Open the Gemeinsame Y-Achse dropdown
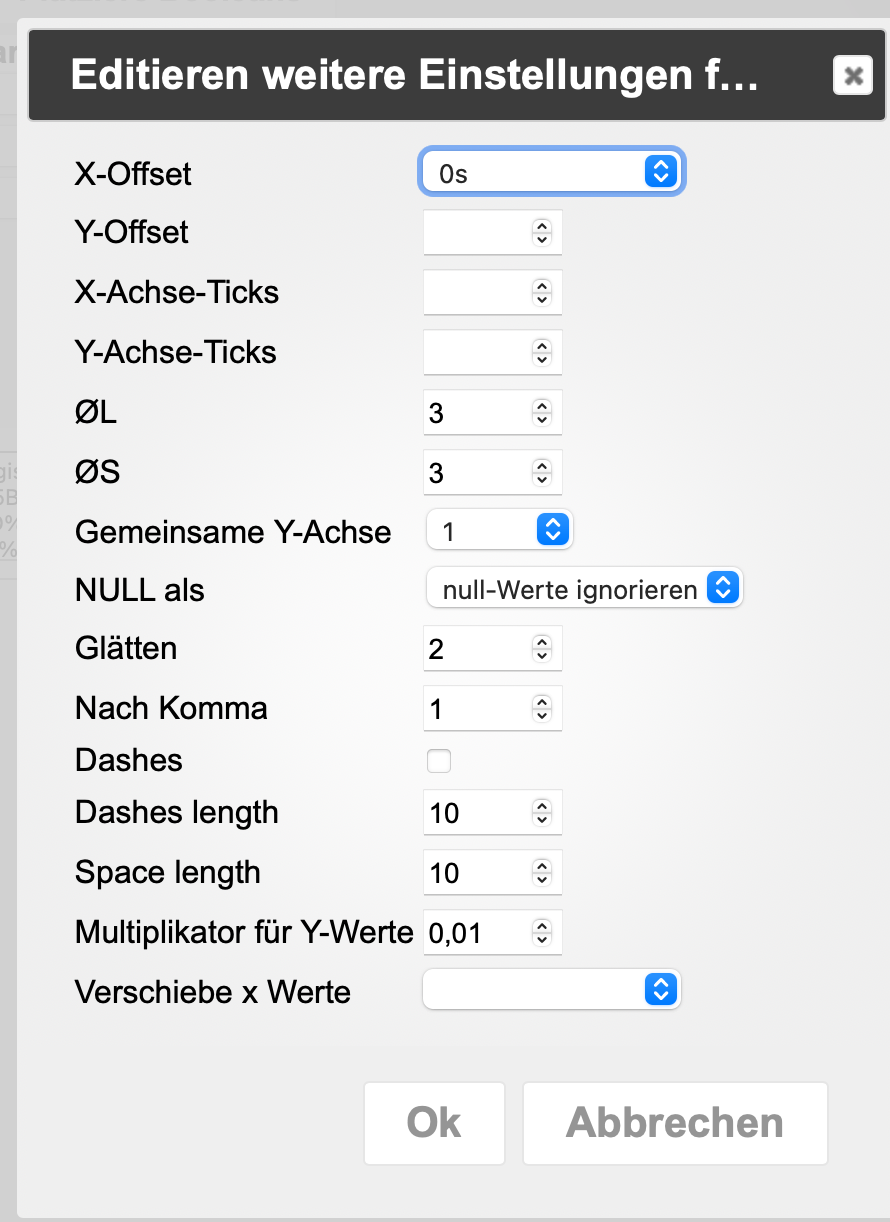Viewport: 890px width, 1222px height. coord(499,530)
